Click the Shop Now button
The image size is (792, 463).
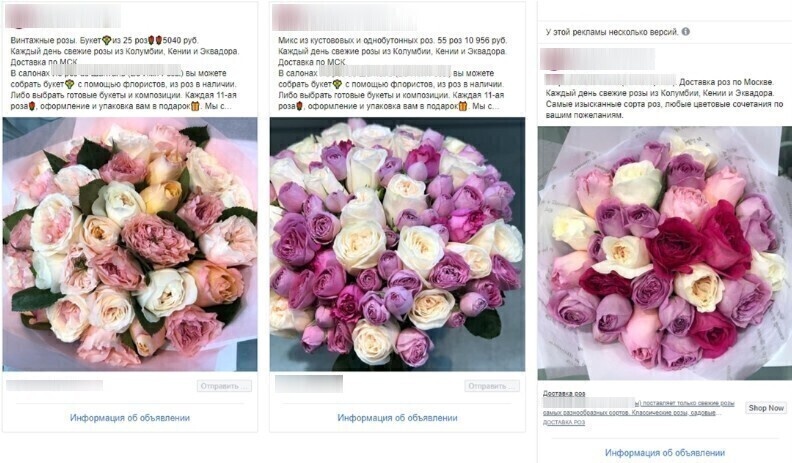[766, 407]
